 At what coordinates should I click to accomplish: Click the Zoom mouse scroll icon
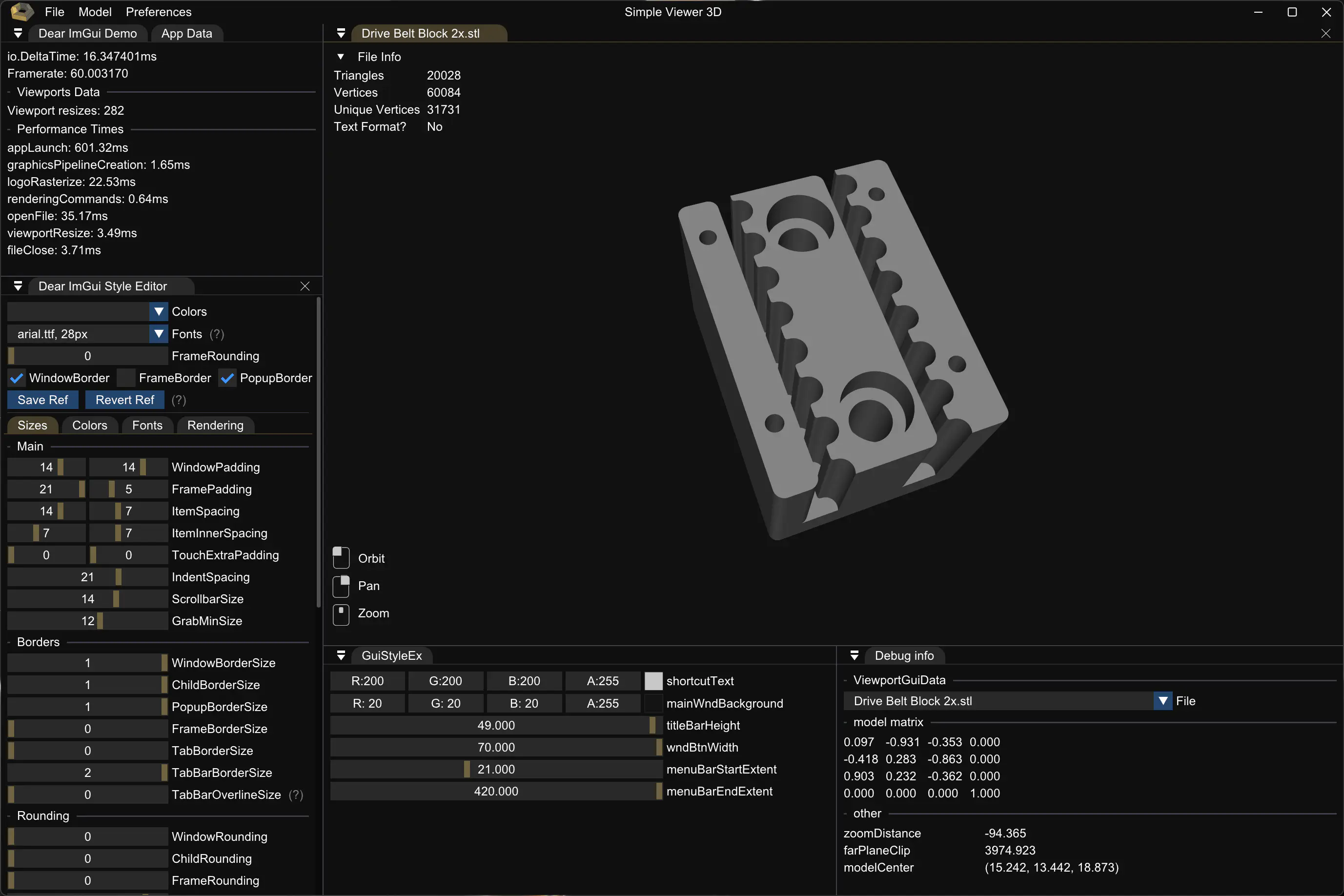(x=341, y=614)
